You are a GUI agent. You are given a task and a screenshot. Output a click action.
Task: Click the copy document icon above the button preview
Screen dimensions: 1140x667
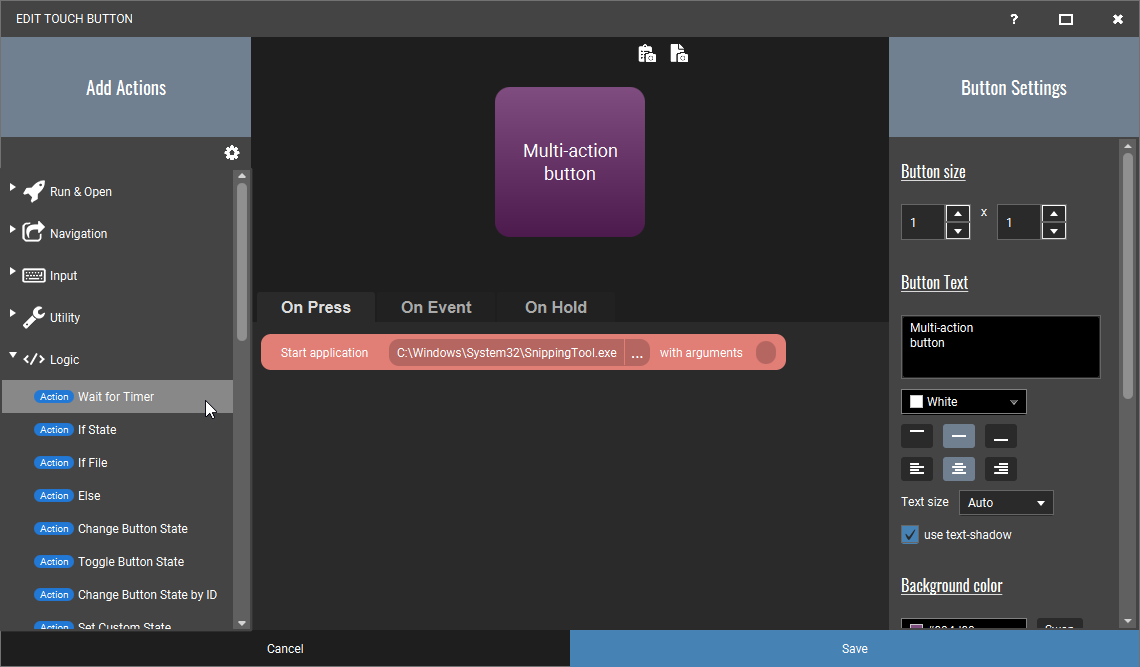tap(679, 53)
